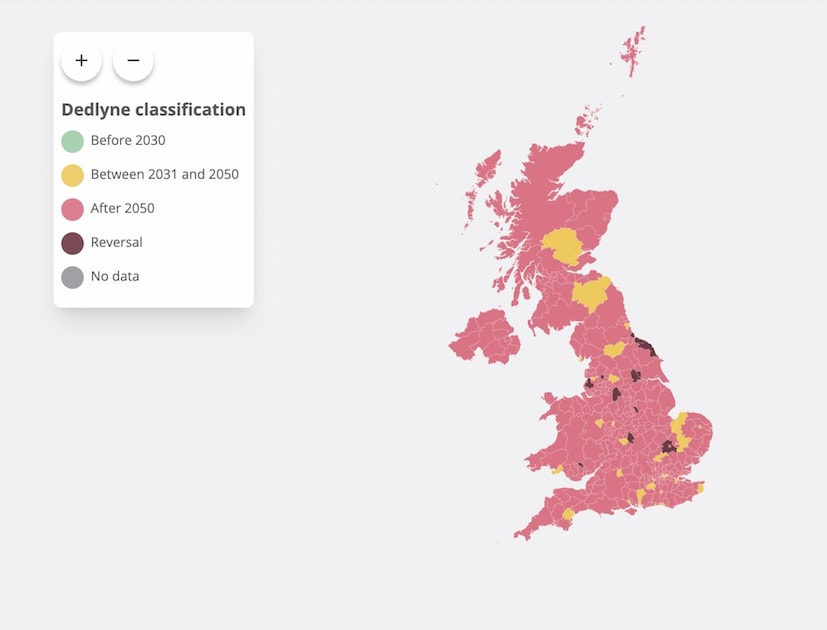This screenshot has width=827, height=630.
Task: Zoom in with the plus button
Action: [x=81, y=61]
